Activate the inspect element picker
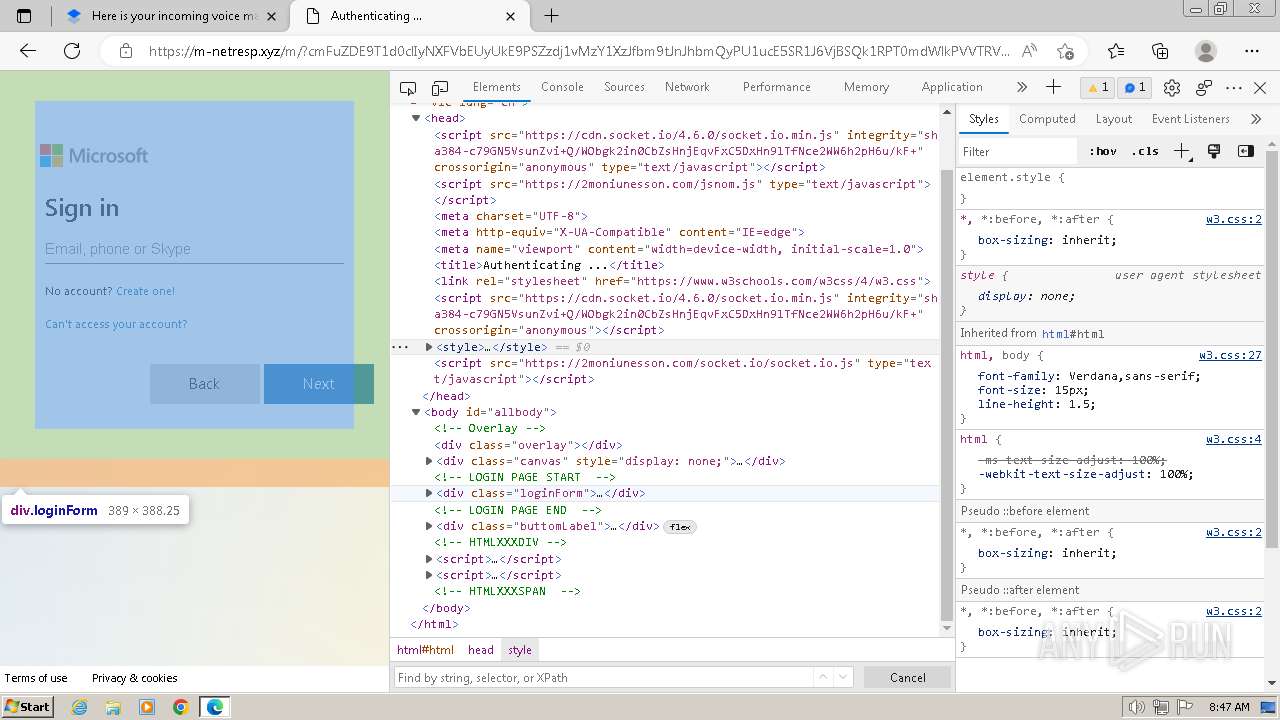The height and width of the screenshot is (720, 1280). (408, 88)
